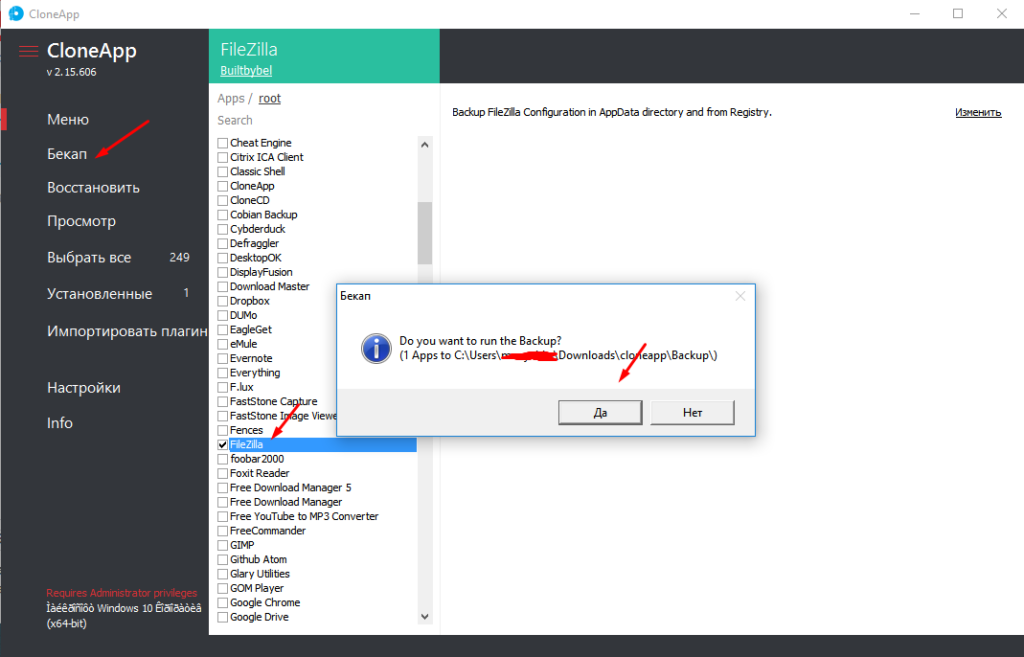Open the Восстановить menu item
Viewport: 1024px width, 657px height.
click(93, 188)
